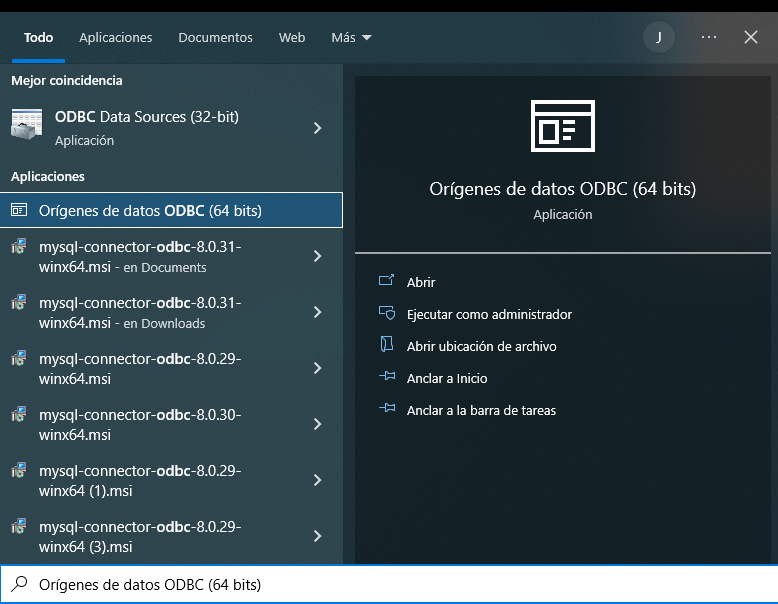
Task: Click the Abrir open-window icon
Action: 387,280
